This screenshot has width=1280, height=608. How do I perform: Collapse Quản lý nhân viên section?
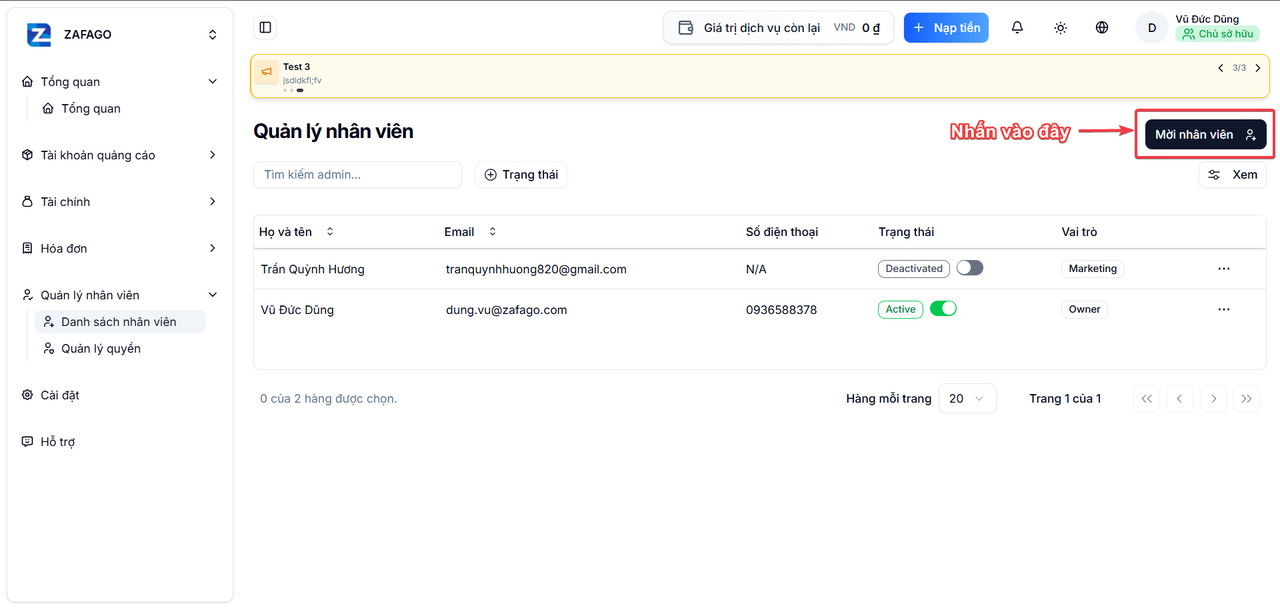212,295
